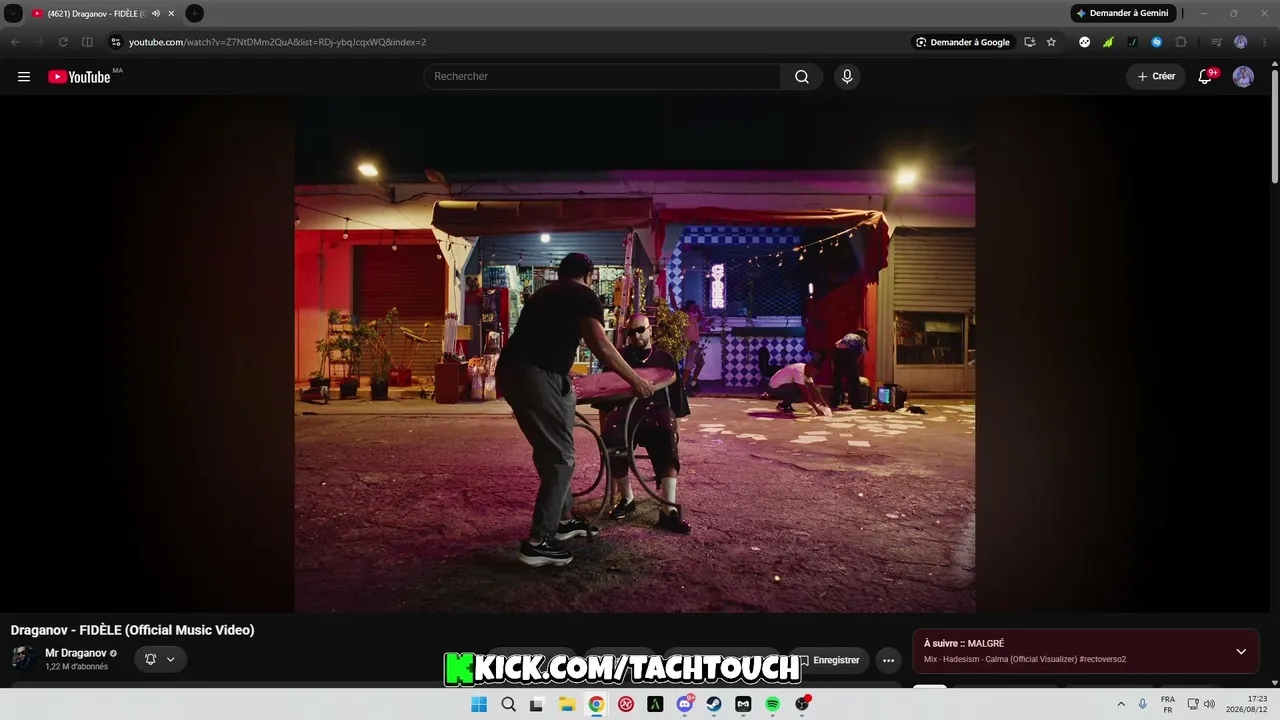Click Demander à Gemini button

tap(1122, 14)
